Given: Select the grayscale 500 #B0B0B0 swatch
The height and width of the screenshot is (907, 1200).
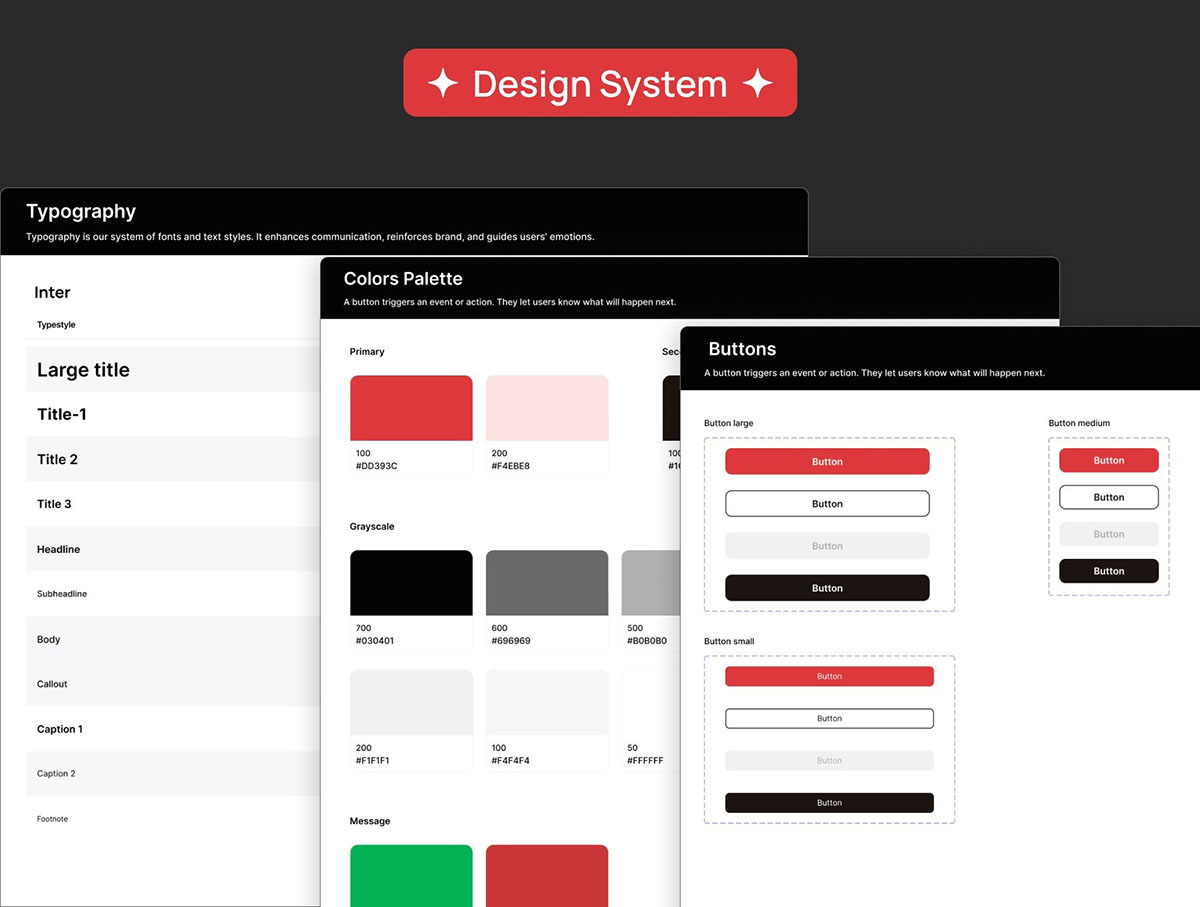Looking at the screenshot, I should coord(651,583).
